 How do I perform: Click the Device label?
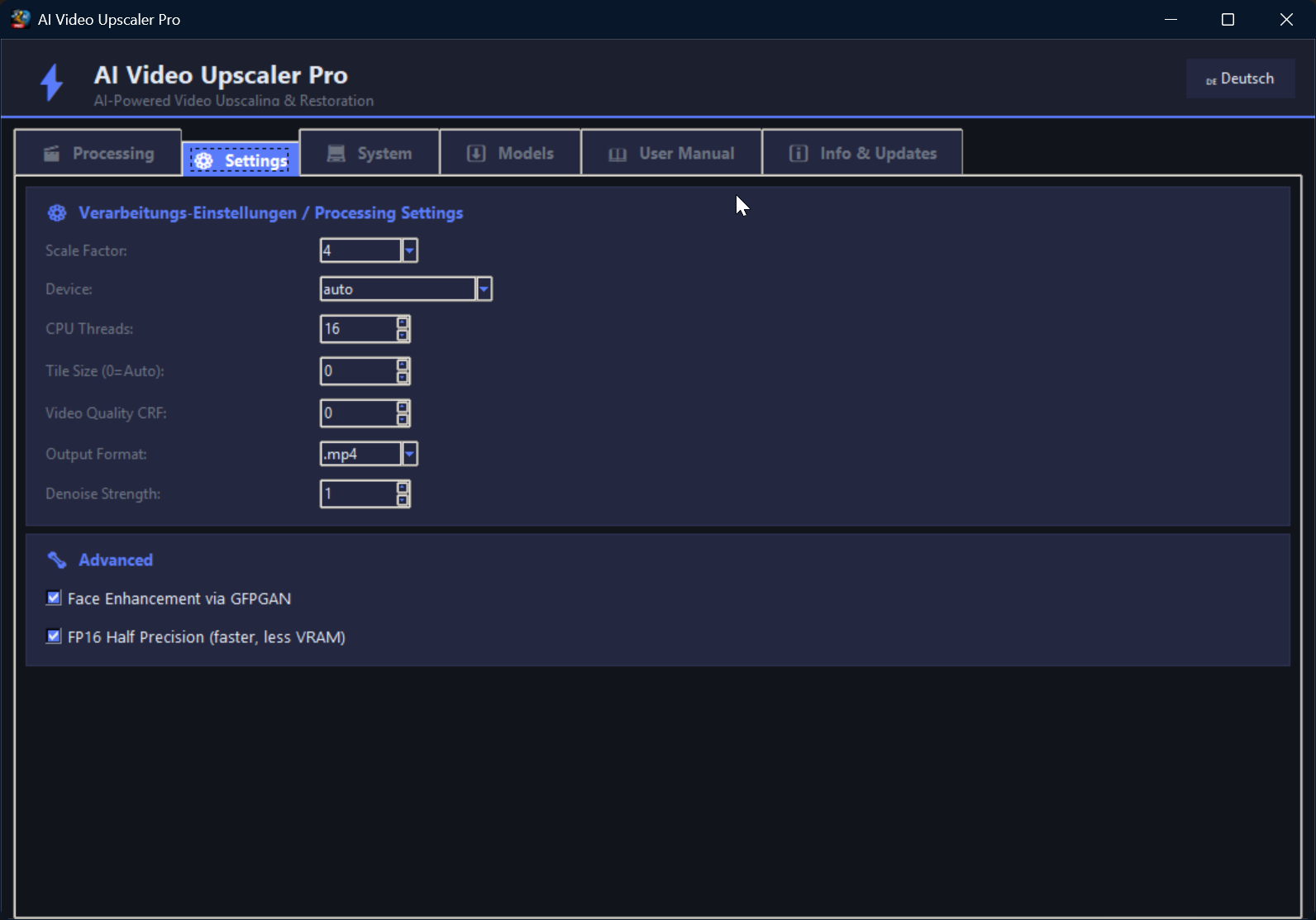(x=69, y=289)
